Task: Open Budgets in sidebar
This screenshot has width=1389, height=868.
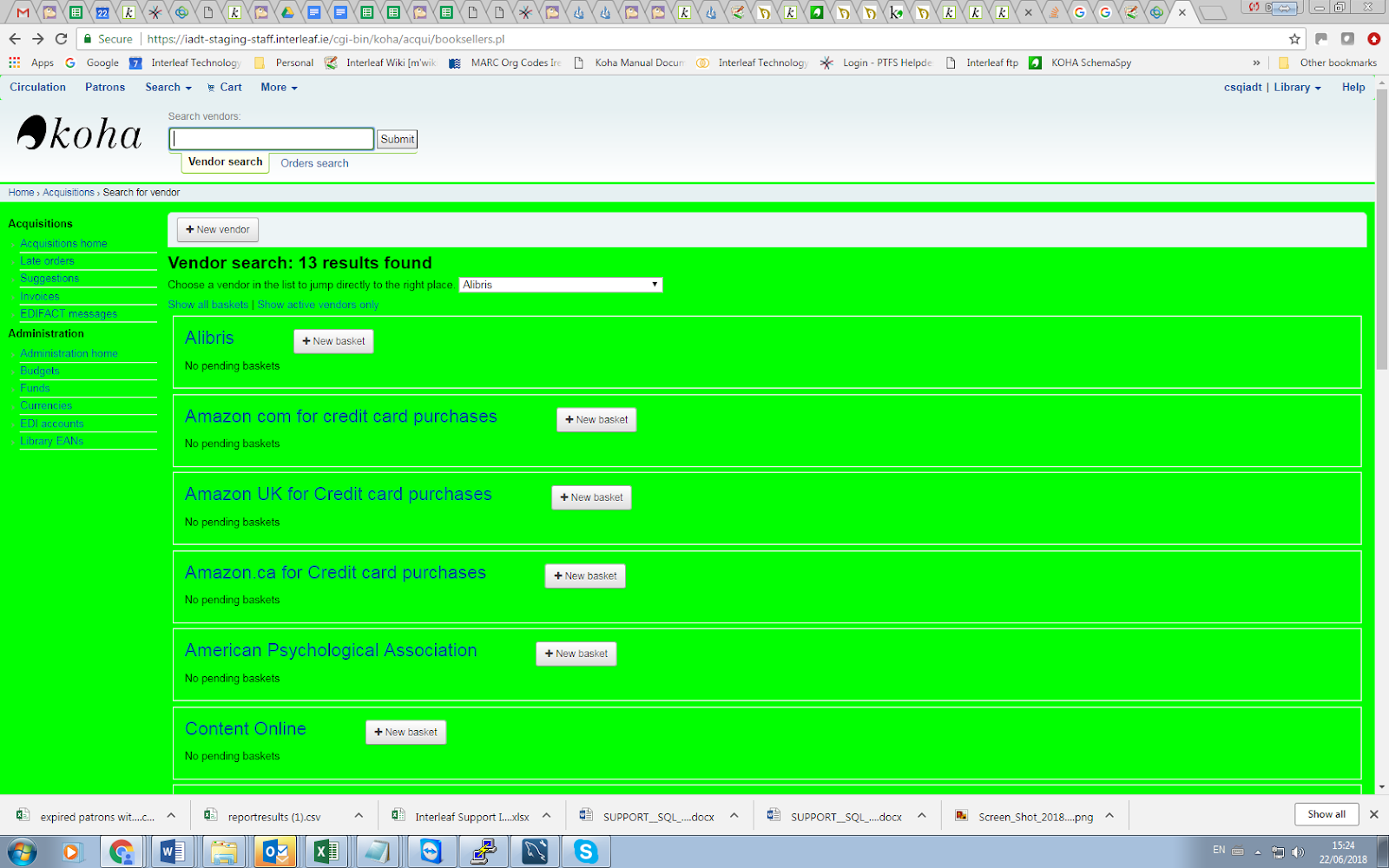Action: coord(40,371)
